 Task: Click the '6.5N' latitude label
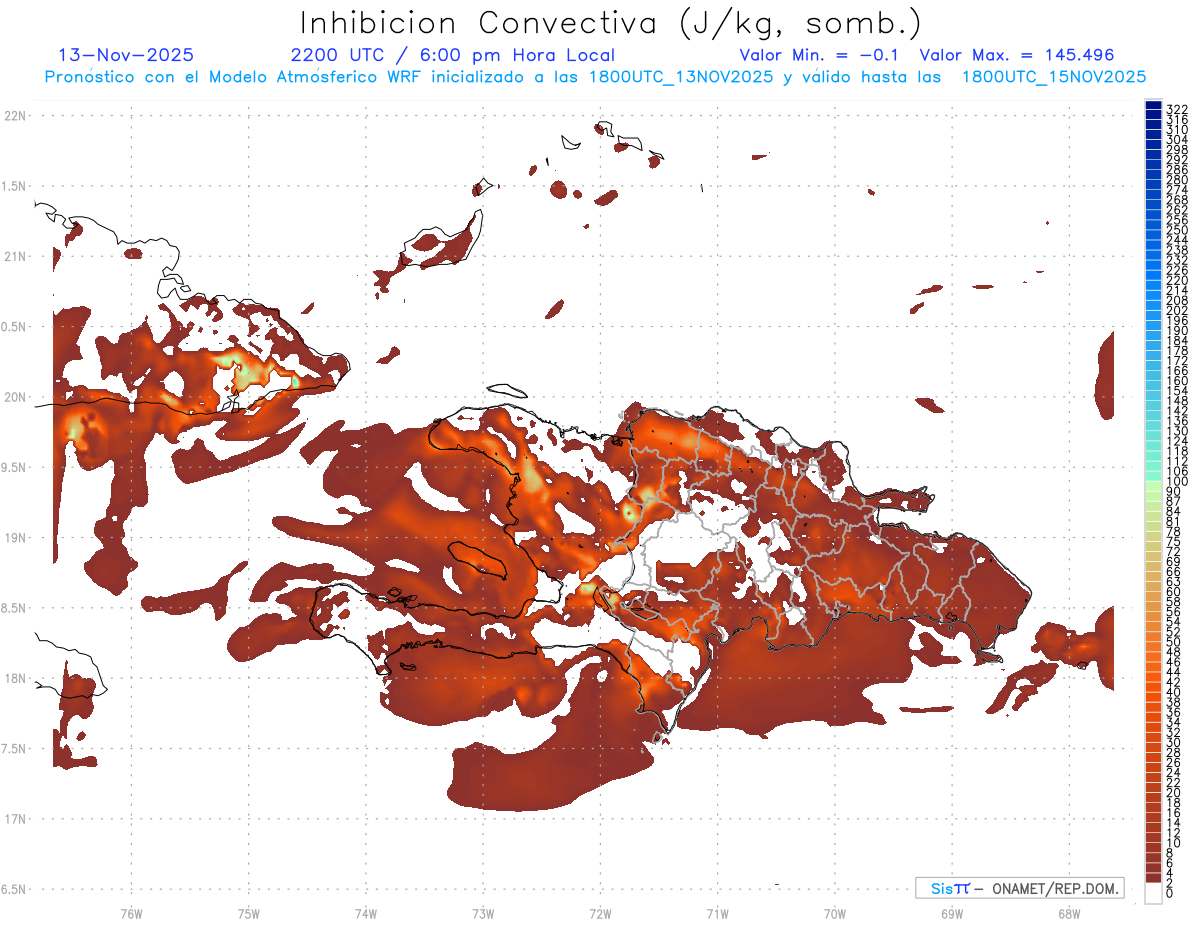pyautogui.click(x=14, y=889)
